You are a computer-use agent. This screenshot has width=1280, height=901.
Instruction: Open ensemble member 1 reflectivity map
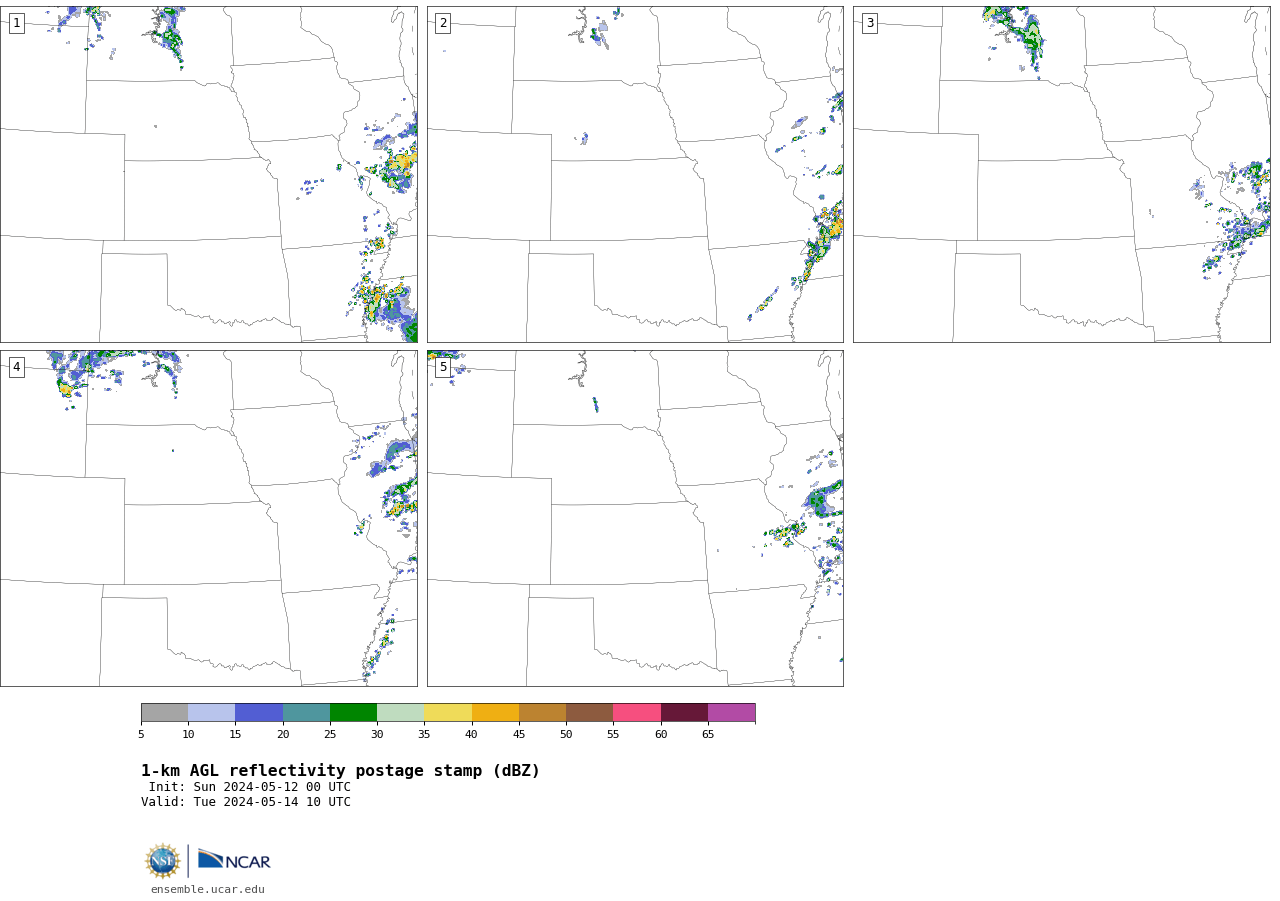point(209,174)
